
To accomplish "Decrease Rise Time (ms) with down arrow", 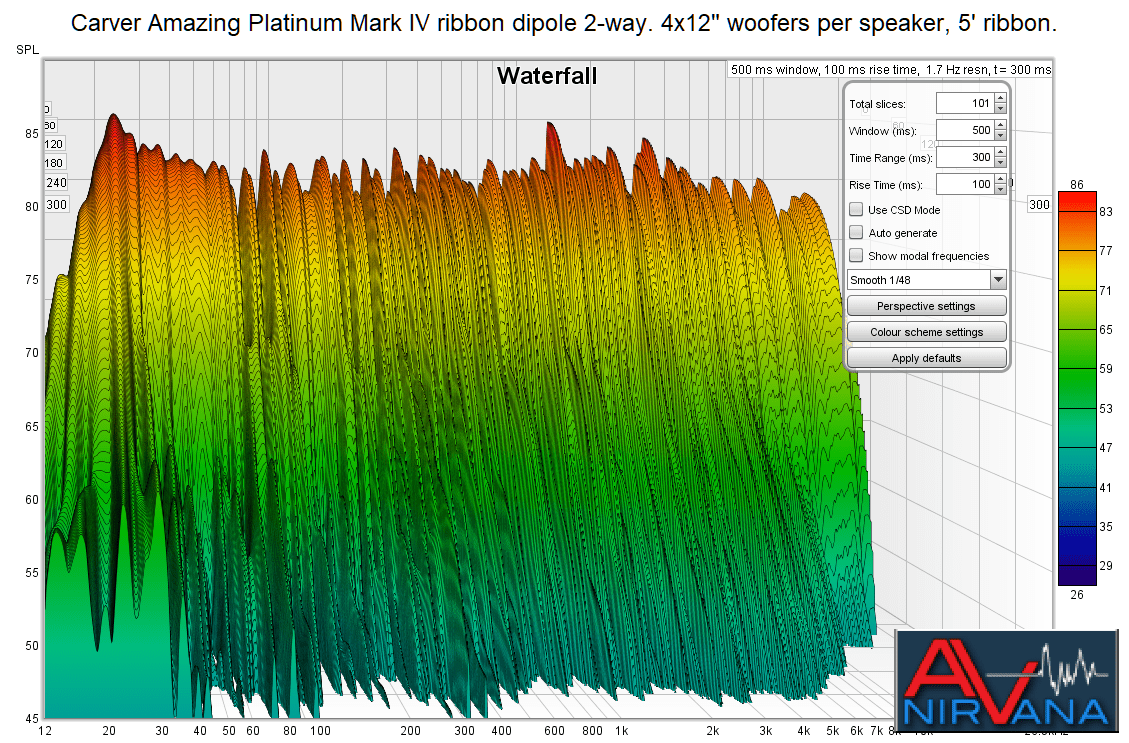I will pos(1000,189).
